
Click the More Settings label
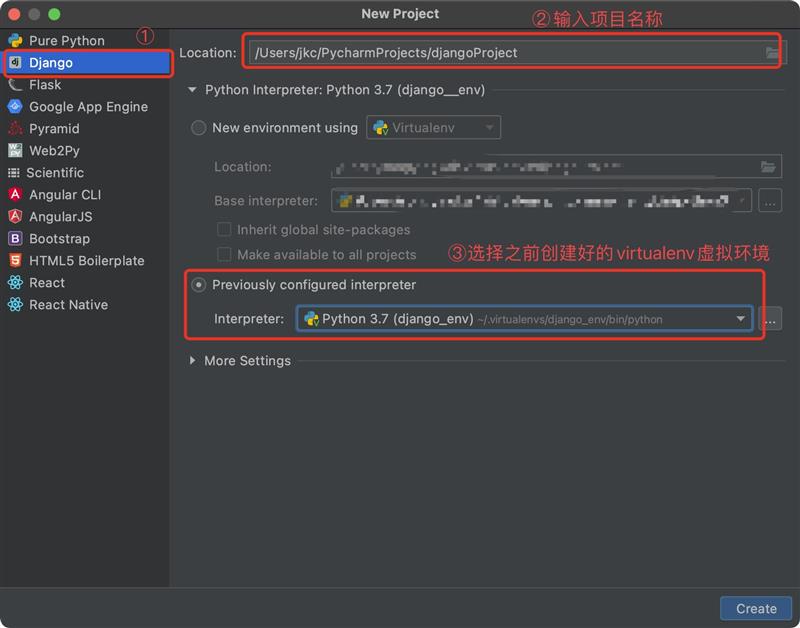click(x=247, y=361)
